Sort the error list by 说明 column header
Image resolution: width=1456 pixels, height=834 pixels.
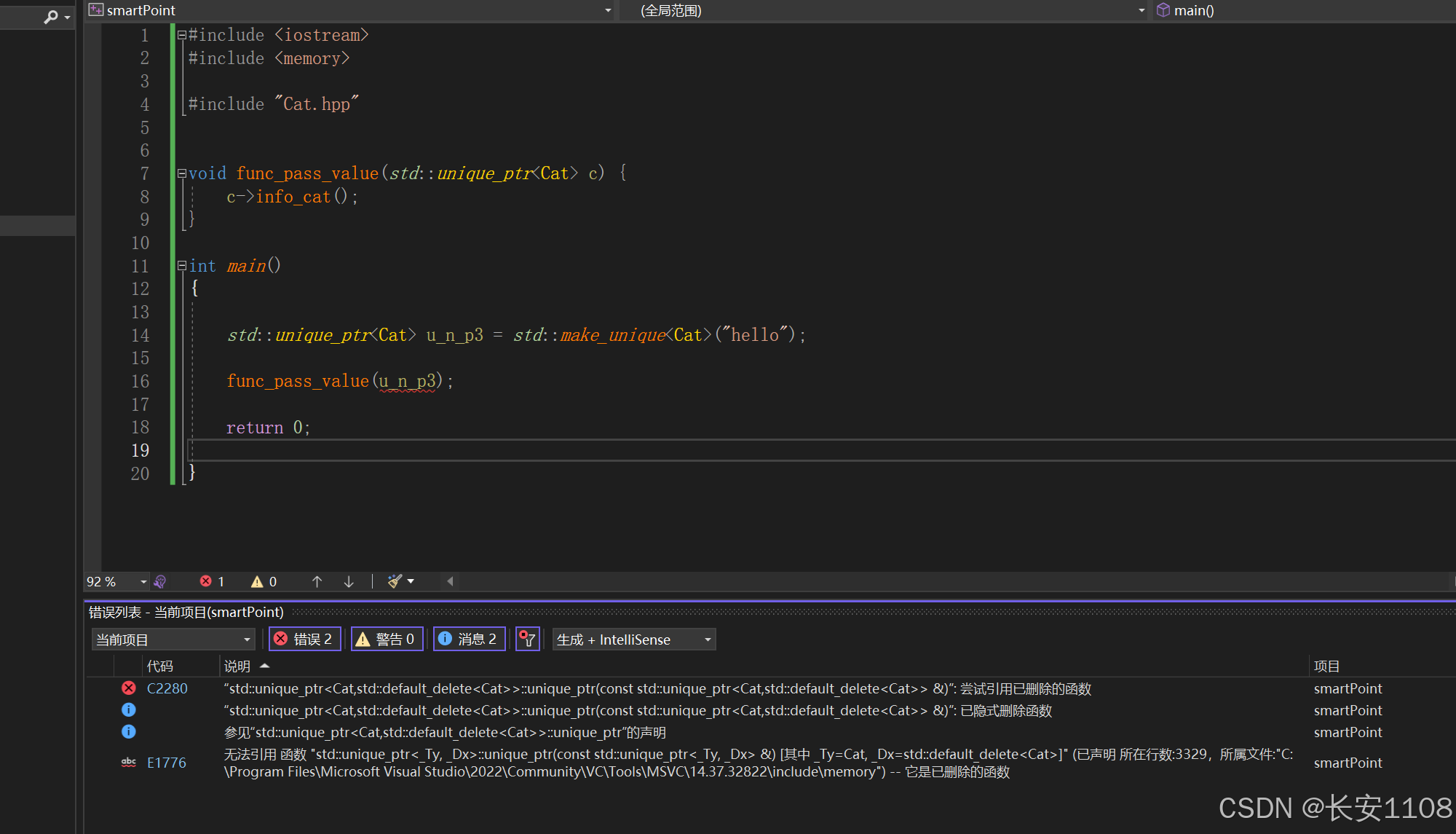click(237, 666)
